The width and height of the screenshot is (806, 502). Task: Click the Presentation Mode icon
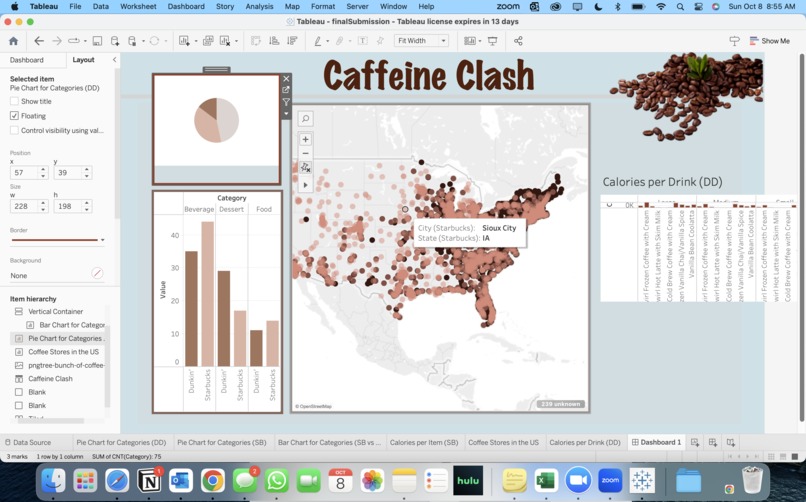point(492,41)
